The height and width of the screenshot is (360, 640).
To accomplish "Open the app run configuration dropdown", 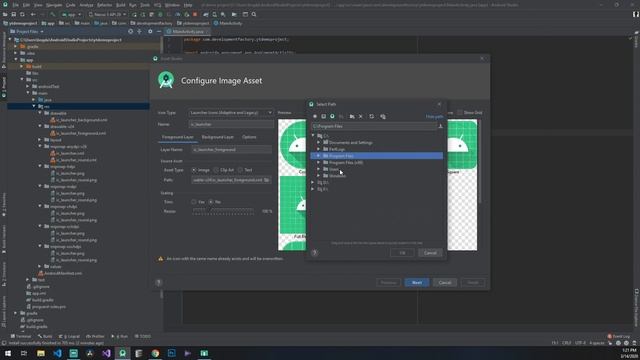I will coord(71,14).
